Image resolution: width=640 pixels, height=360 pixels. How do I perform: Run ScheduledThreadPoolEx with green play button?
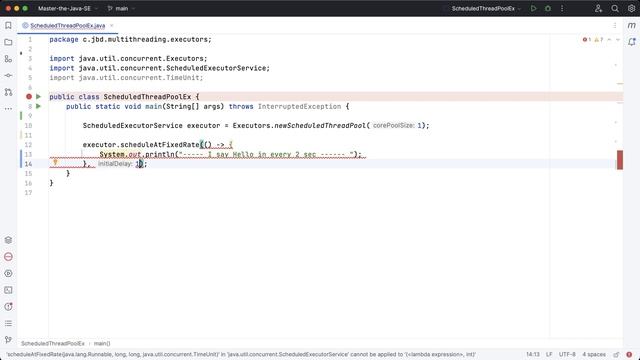[x=533, y=8]
